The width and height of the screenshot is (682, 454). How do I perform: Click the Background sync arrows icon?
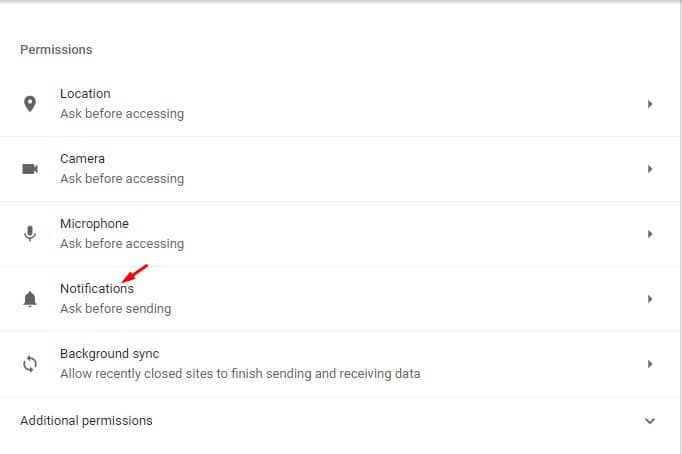30,364
